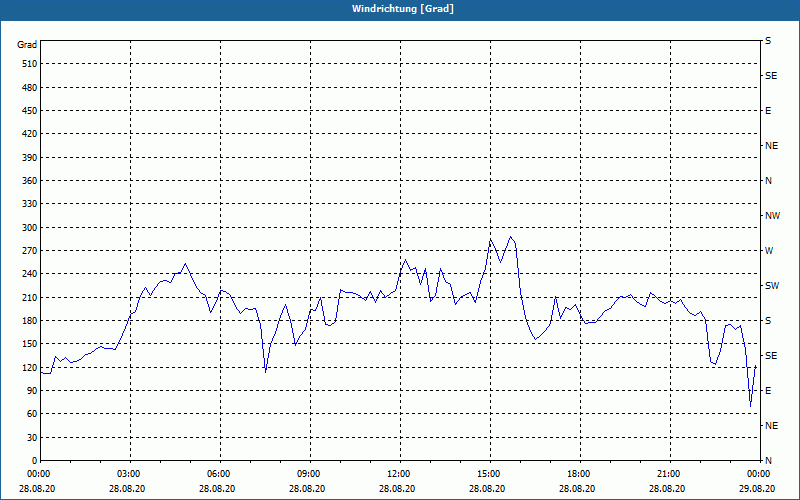The height and width of the screenshot is (500, 800).
Task: Click SE compass label near the 480 line
Action: click(771, 76)
